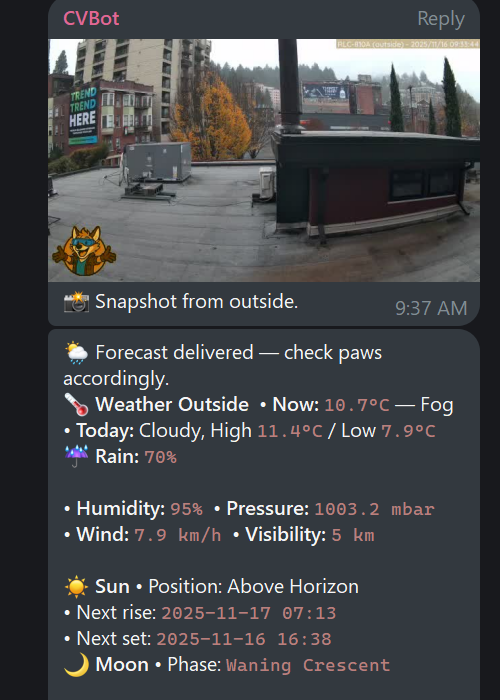Open the CVBot sender name
Screen dimensions: 500x700
pos(91,18)
